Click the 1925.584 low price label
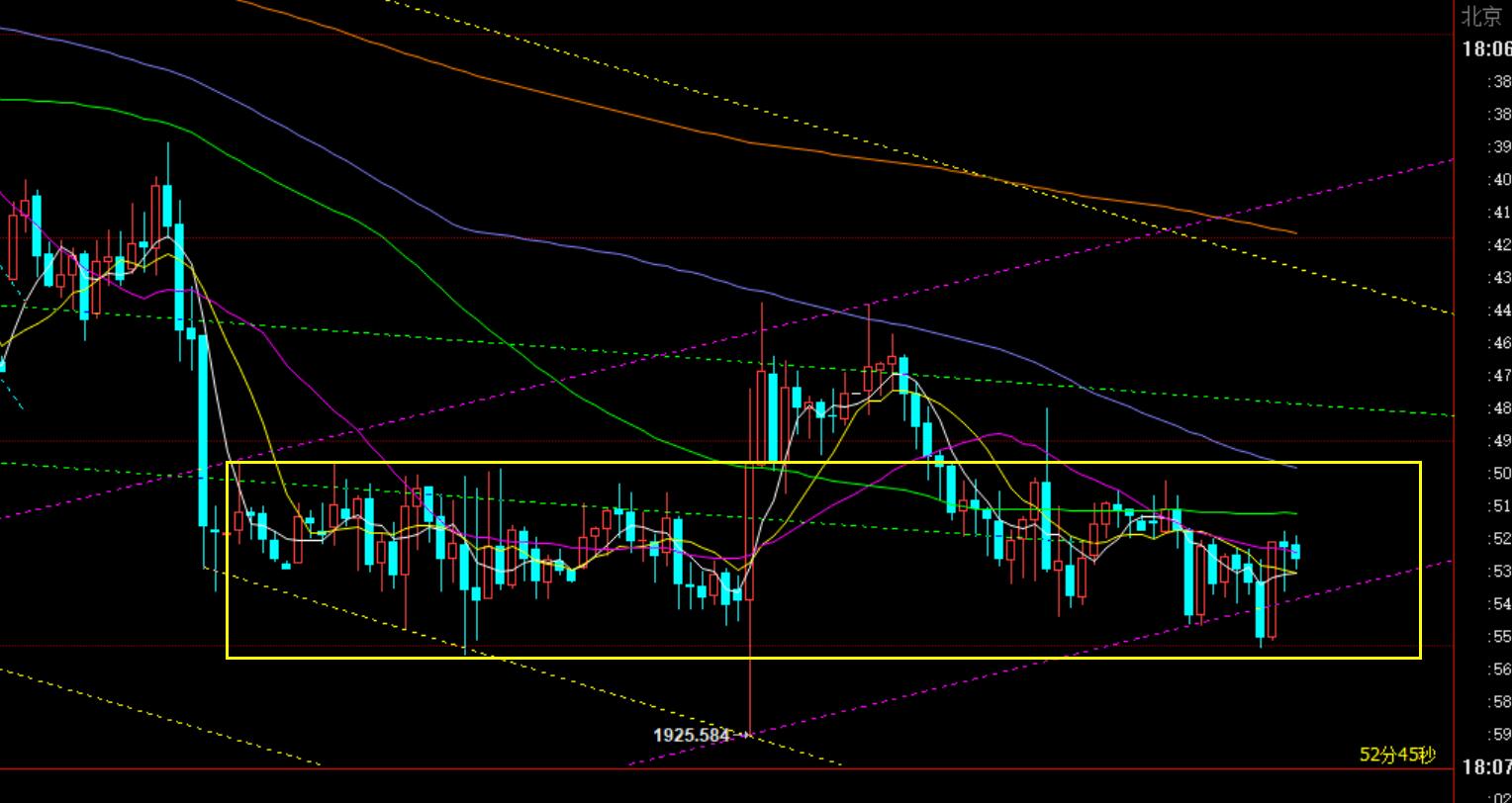The width and height of the screenshot is (1512, 803). 691,735
